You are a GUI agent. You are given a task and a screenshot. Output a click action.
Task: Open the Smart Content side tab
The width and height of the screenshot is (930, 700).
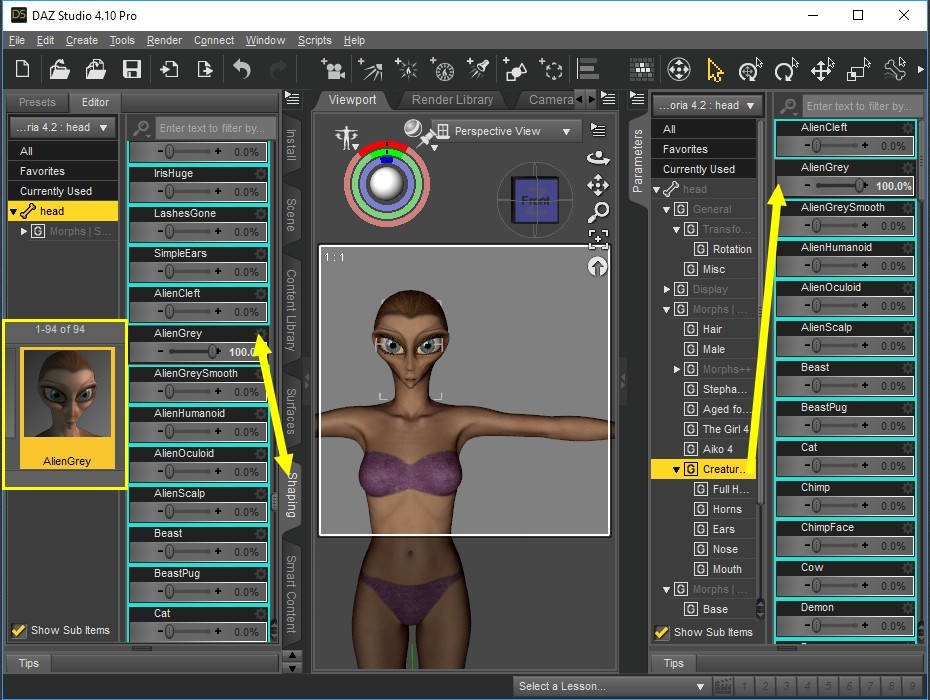coord(291,594)
